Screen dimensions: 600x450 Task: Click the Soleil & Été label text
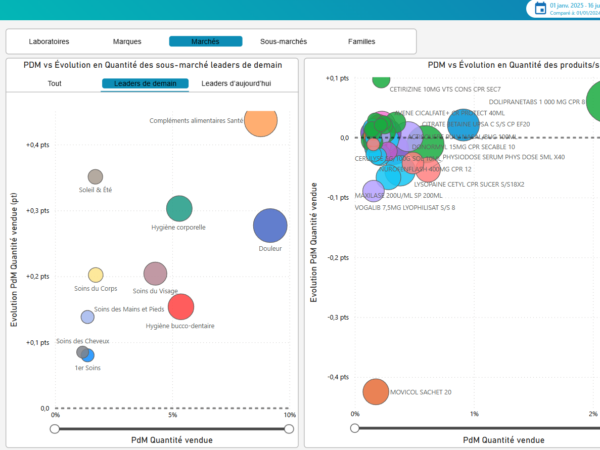click(x=95, y=190)
